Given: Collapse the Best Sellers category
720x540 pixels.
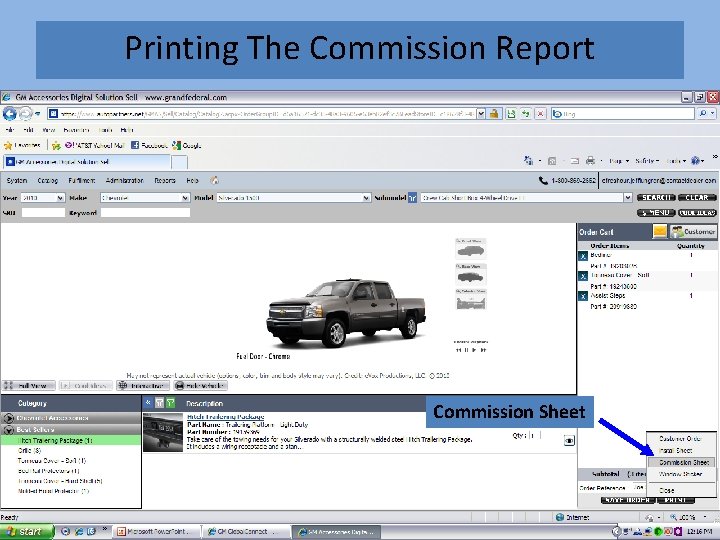Looking at the screenshot, I should [x=8, y=430].
